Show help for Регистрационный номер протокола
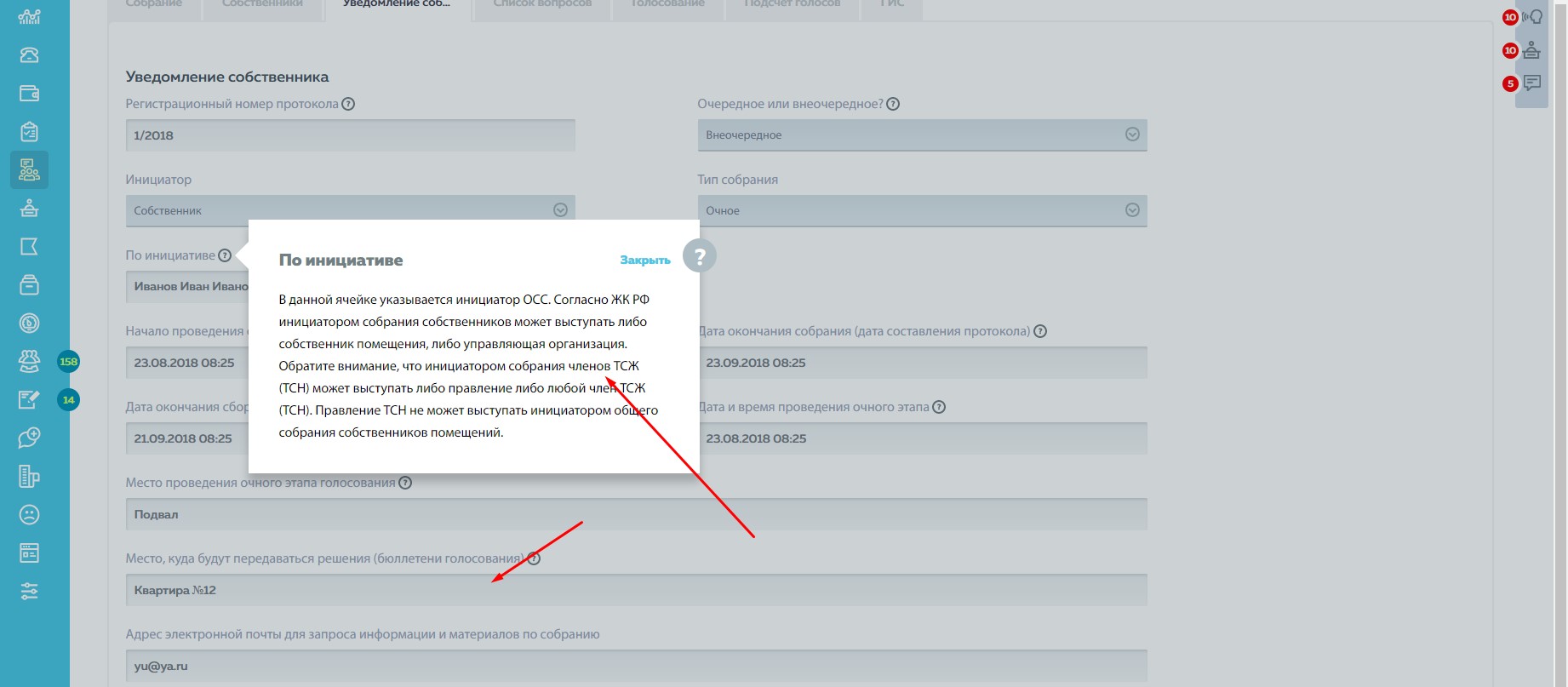The height and width of the screenshot is (687, 1568). (348, 104)
